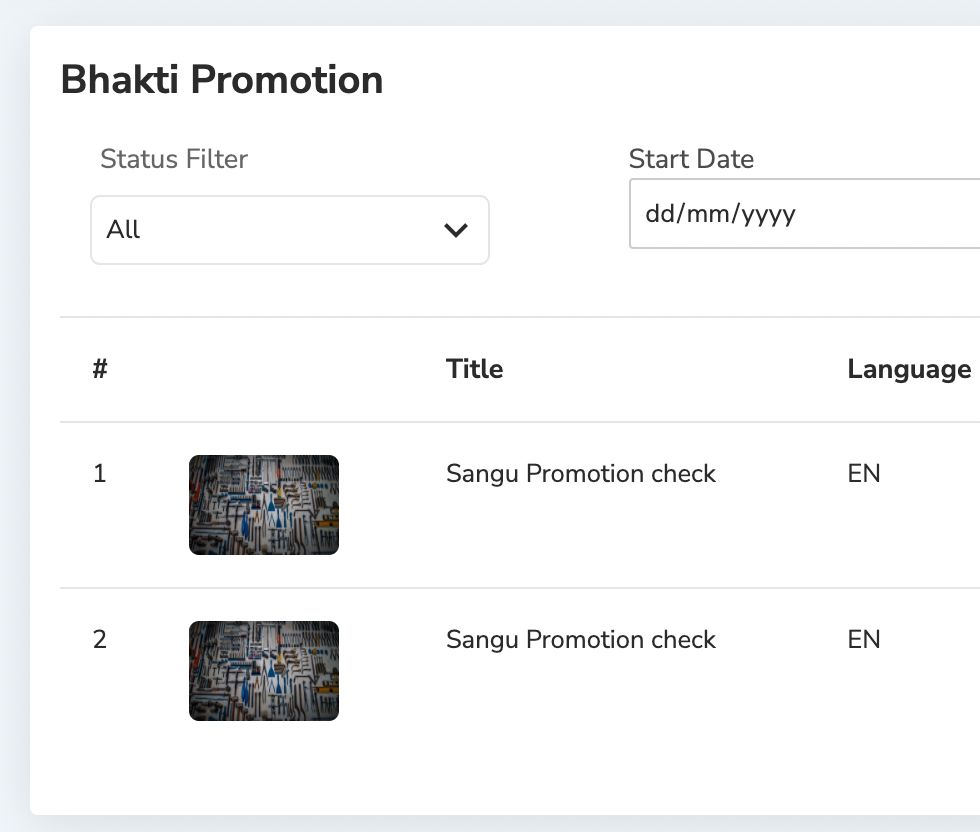Click the Language column header
This screenshot has height=832, width=980.
pos(909,369)
